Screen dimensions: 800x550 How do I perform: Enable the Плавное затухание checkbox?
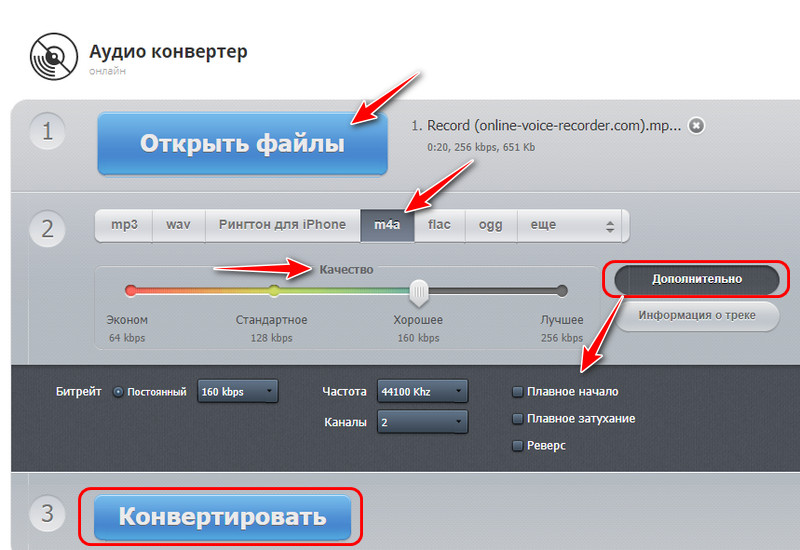517,419
